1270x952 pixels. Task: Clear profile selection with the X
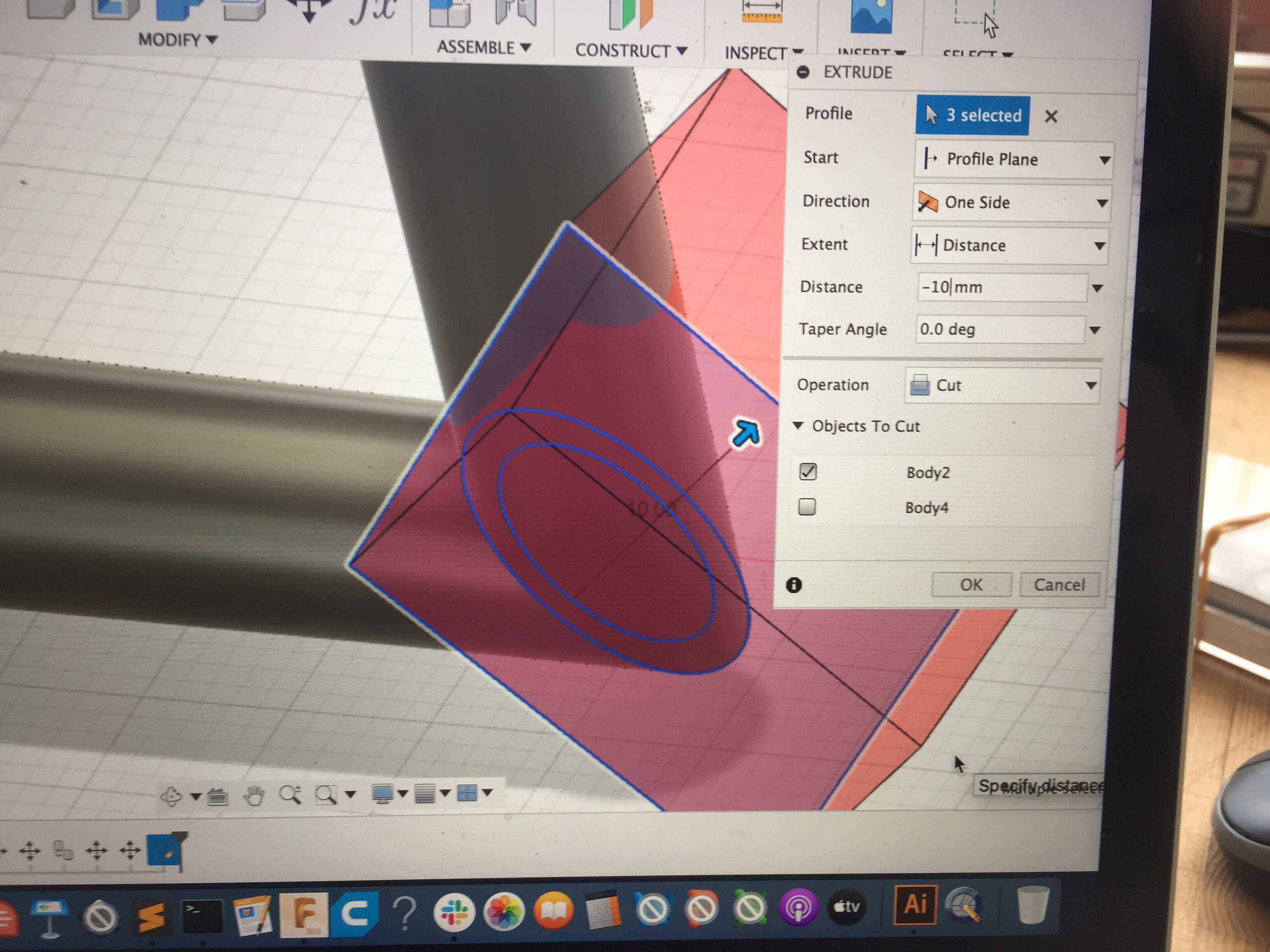pyautogui.click(x=1051, y=117)
